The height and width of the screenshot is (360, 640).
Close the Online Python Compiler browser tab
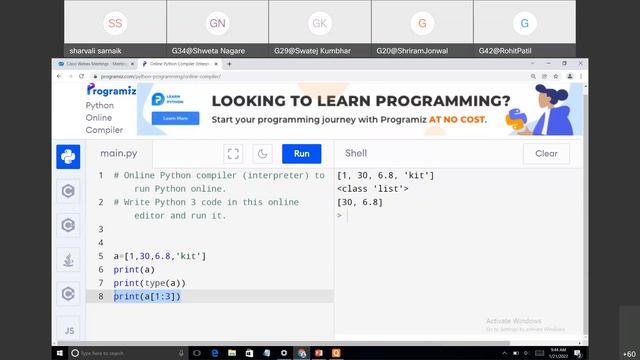[x=216, y=64]
